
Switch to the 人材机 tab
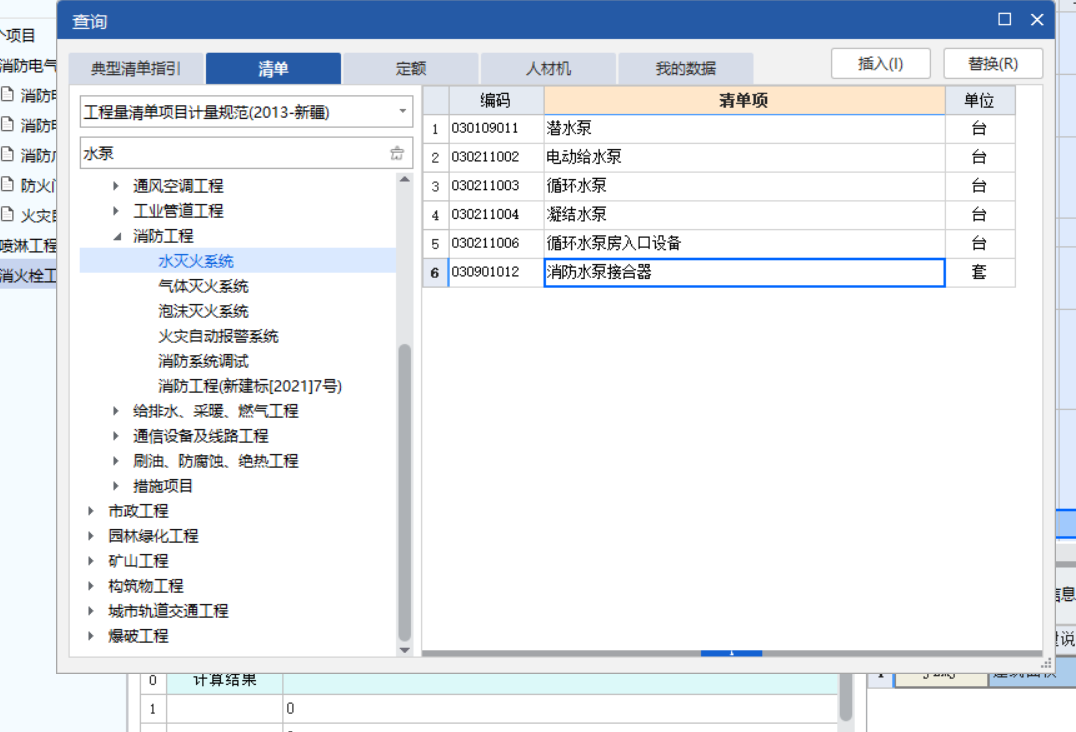point(547,68)
